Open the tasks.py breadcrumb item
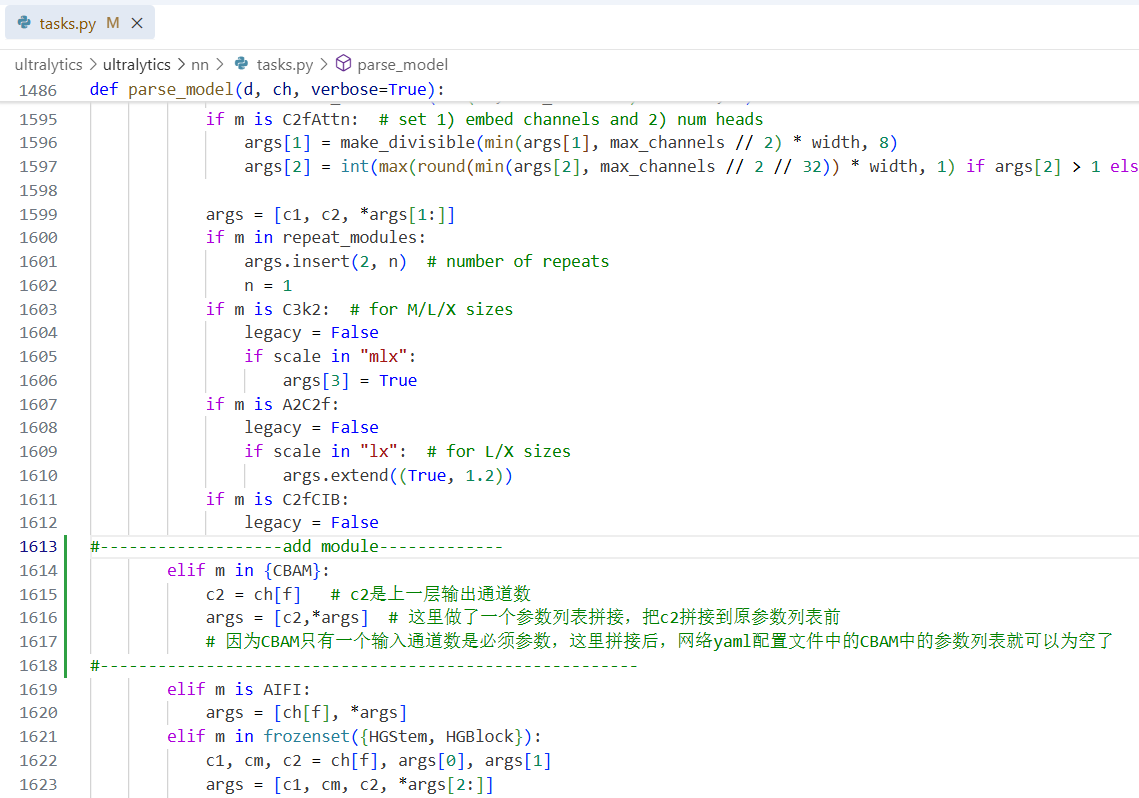 286,63
